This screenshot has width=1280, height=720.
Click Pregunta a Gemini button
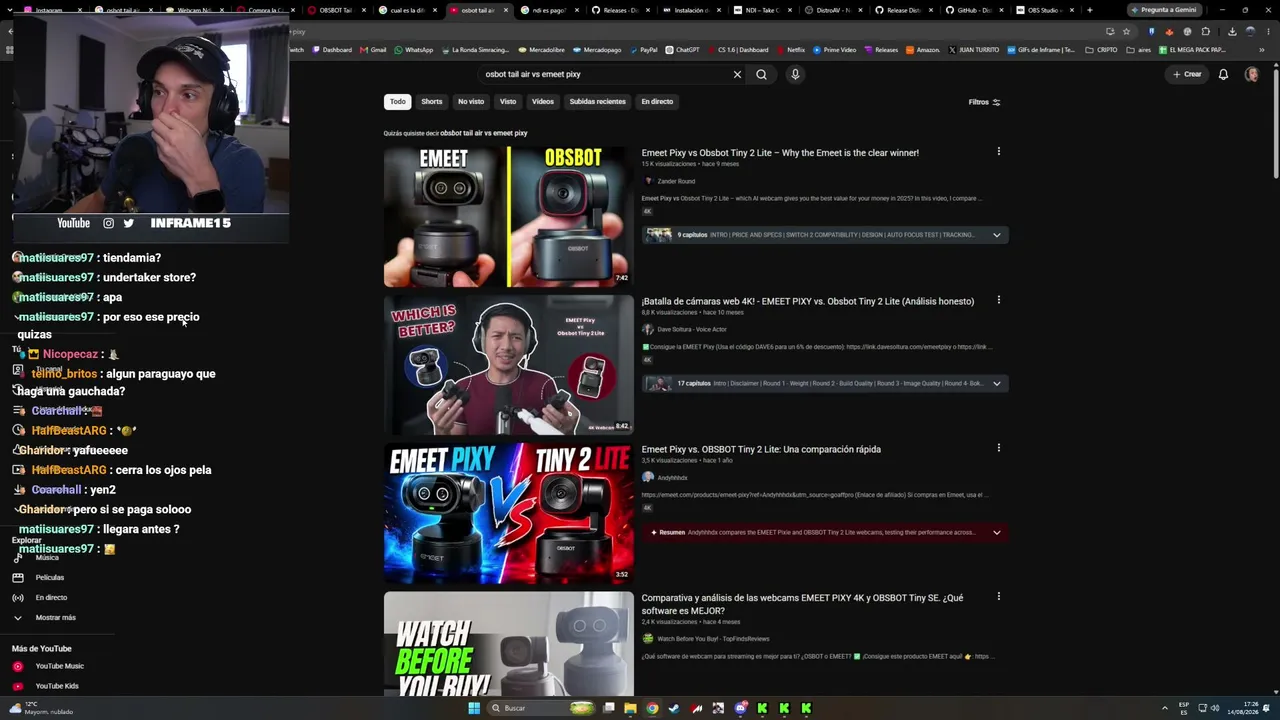[1164, 10]
